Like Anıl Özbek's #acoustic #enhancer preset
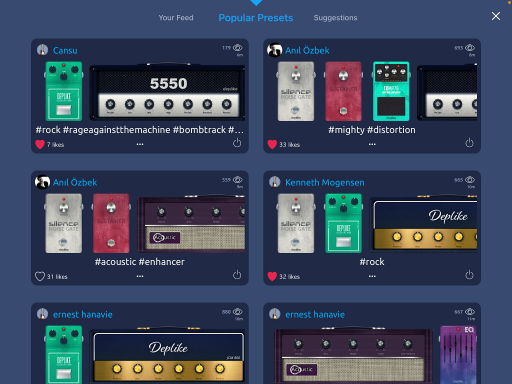 click(x=40, y=276)
